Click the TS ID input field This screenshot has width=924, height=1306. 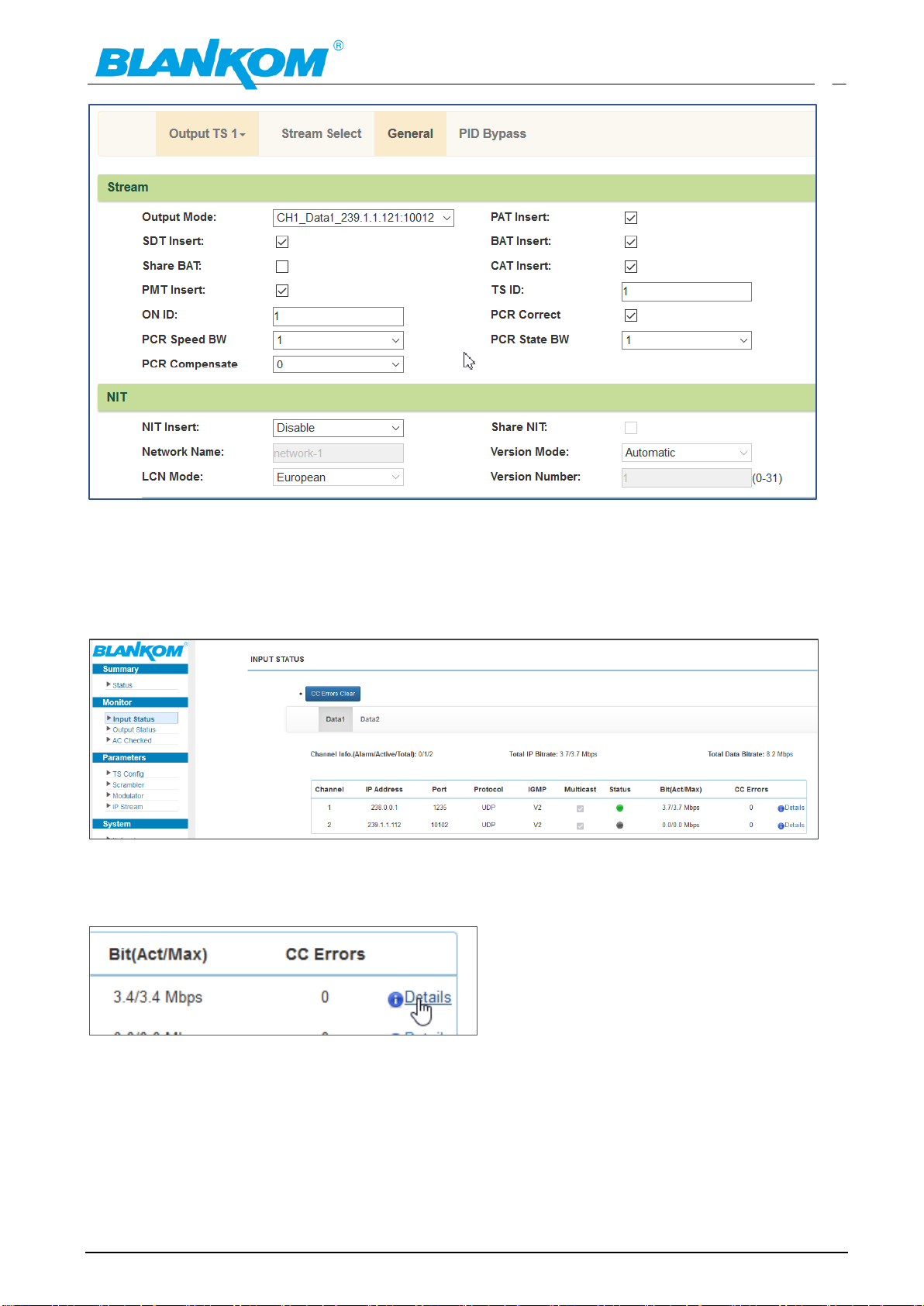[x=687, y=291]
